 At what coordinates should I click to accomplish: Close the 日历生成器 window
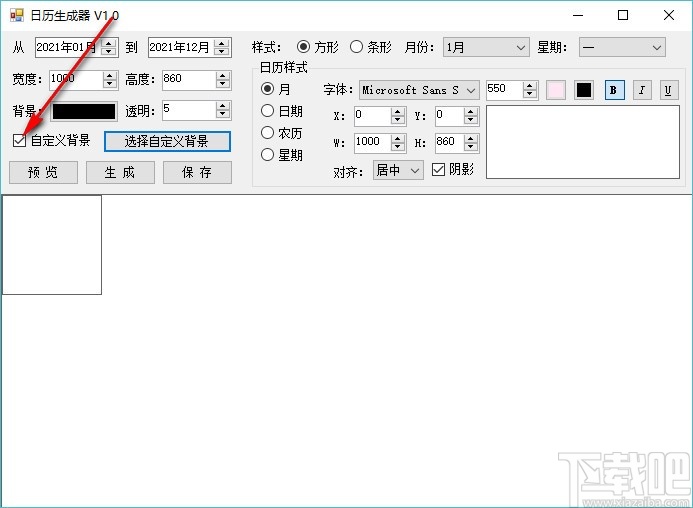click(x=669, y=15)
